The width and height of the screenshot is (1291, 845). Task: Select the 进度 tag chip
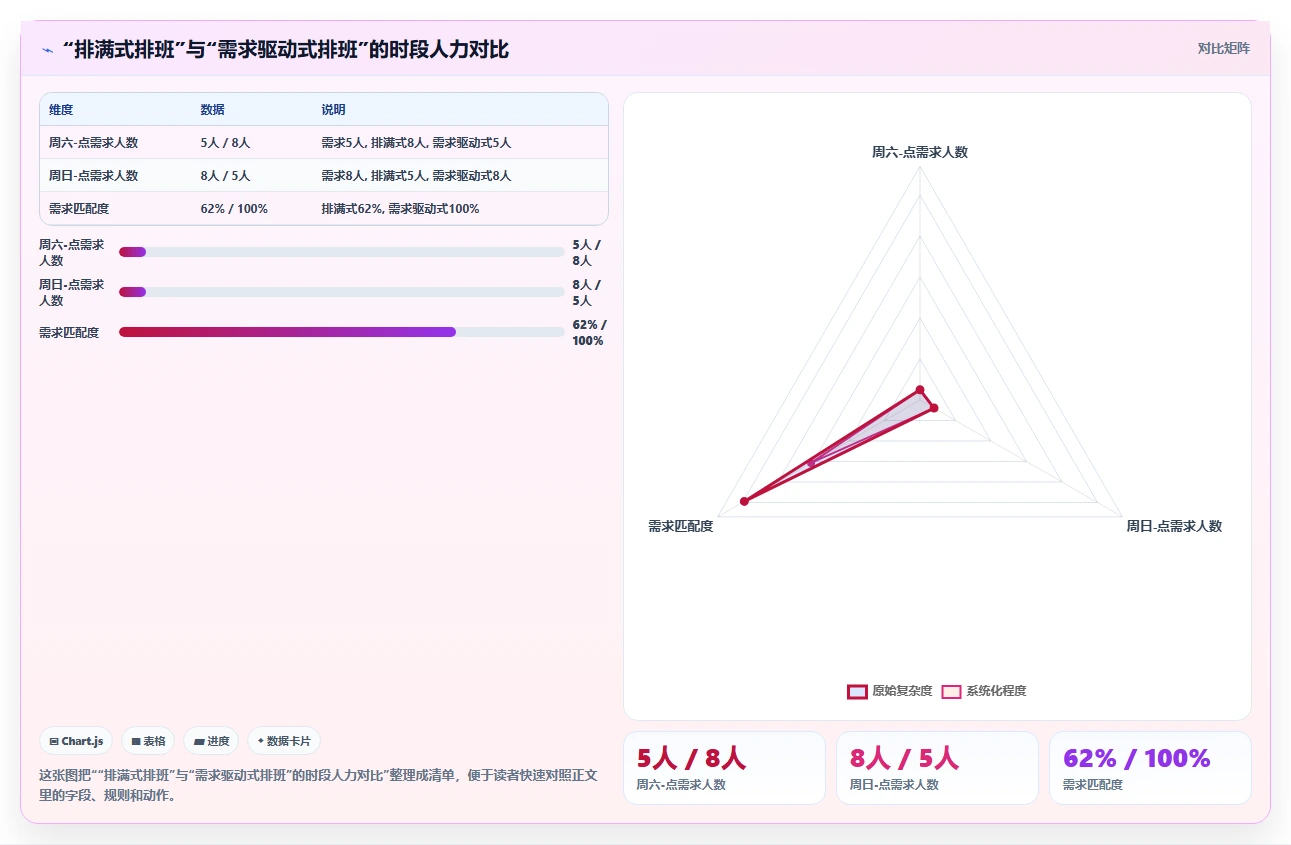coord(211,741)
